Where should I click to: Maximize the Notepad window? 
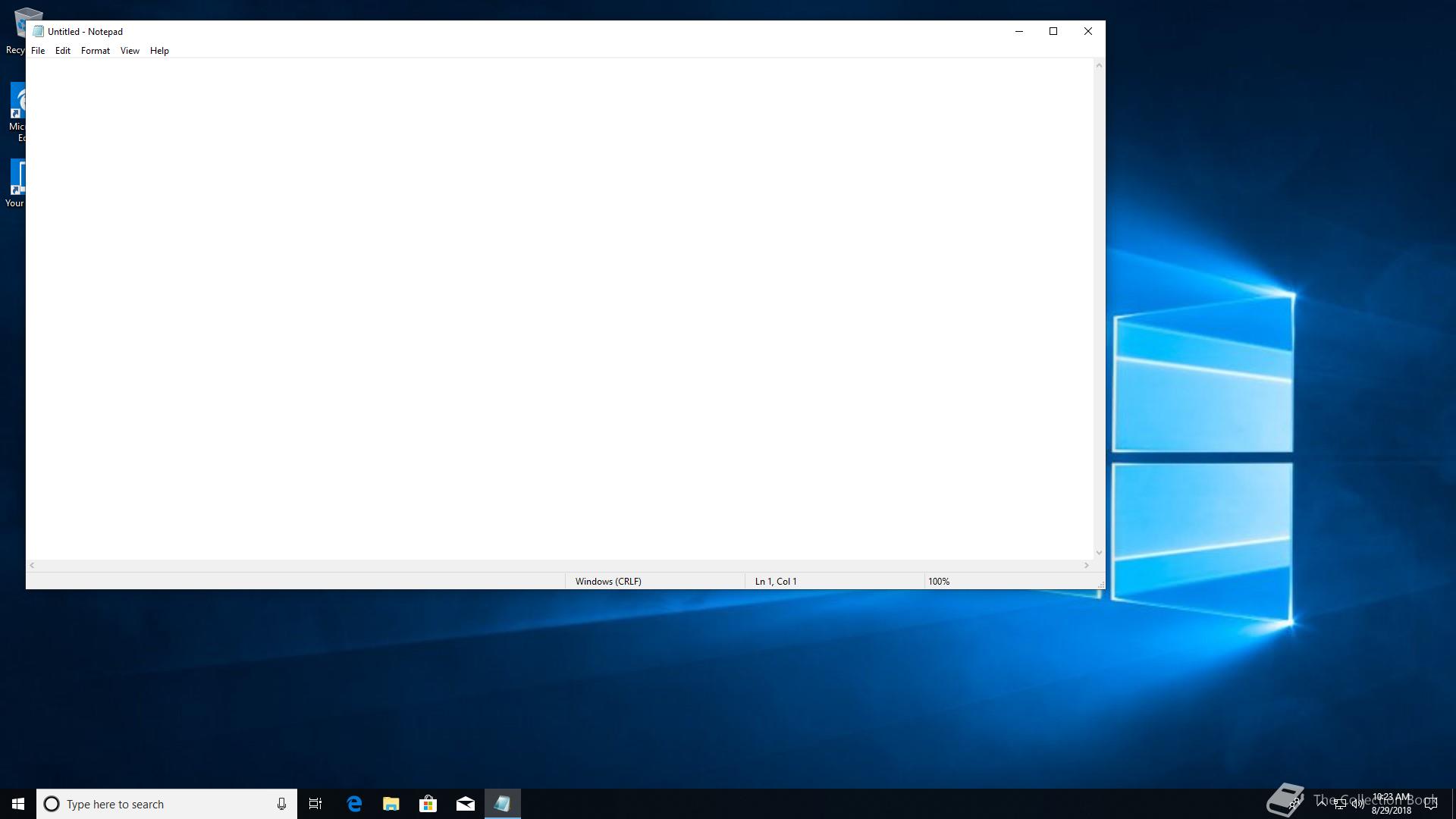(1053, 31)
